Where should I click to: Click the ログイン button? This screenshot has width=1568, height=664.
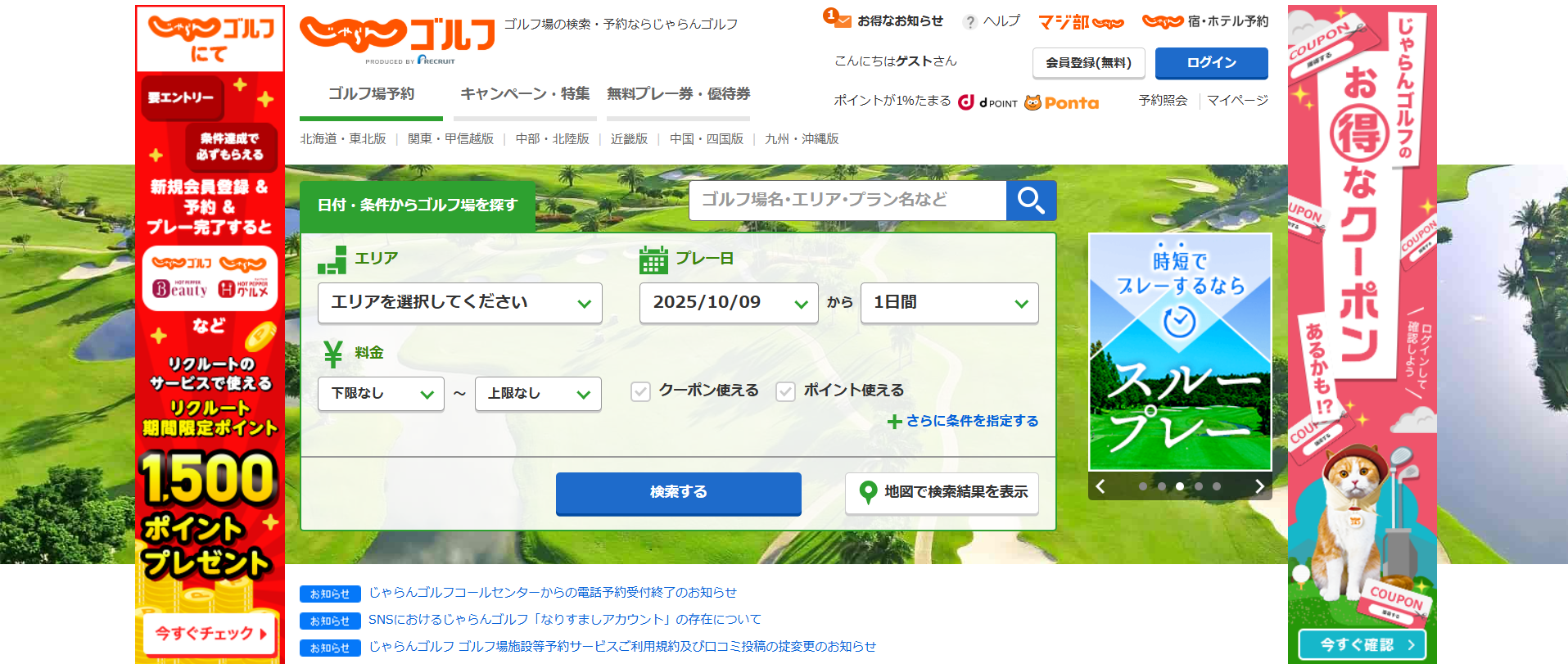(x=1211, y=63)
